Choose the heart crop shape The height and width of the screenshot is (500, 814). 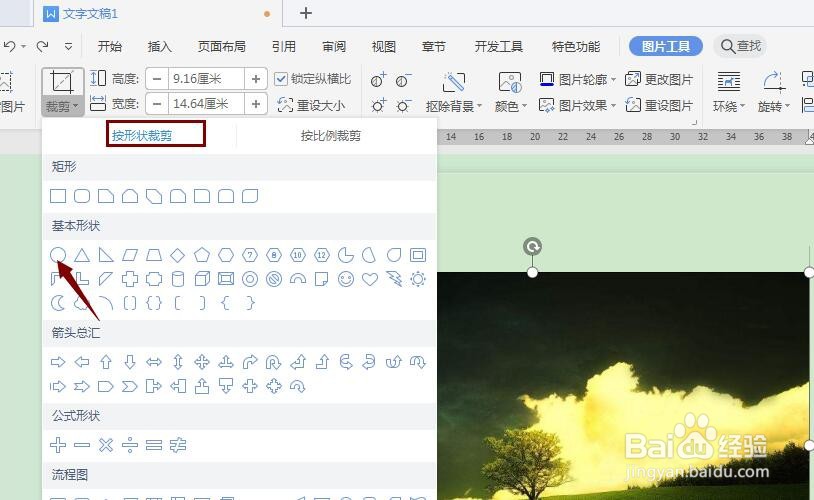[370, 279]
